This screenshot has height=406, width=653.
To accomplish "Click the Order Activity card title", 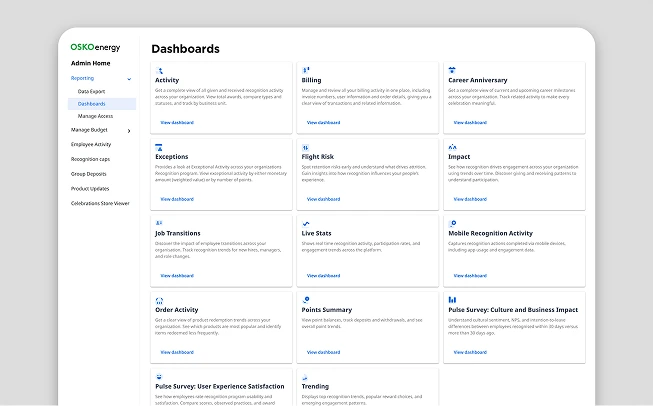I will point(177,310).
